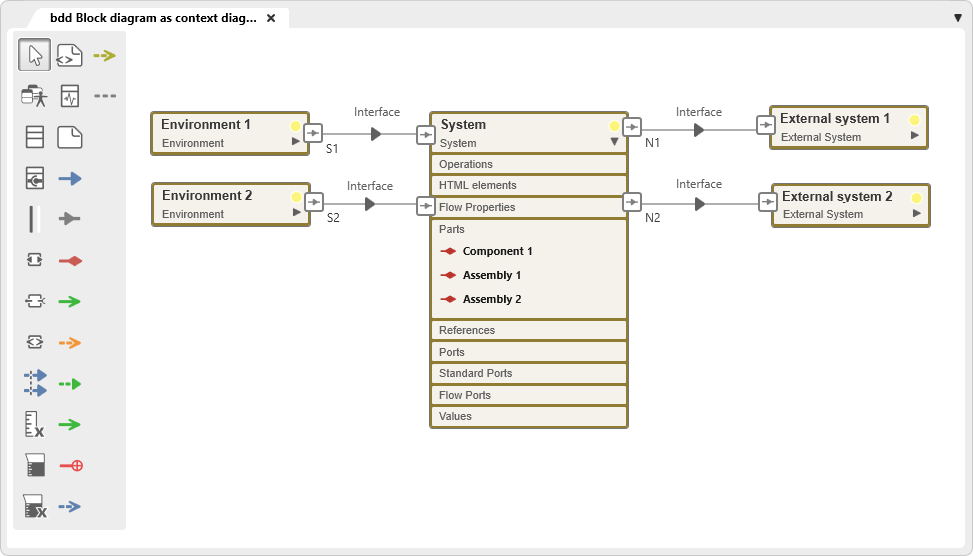The height and width of the screenshot is (556, 973).
Task: Click the yellow status dot on System block
Action: [614, 127]
